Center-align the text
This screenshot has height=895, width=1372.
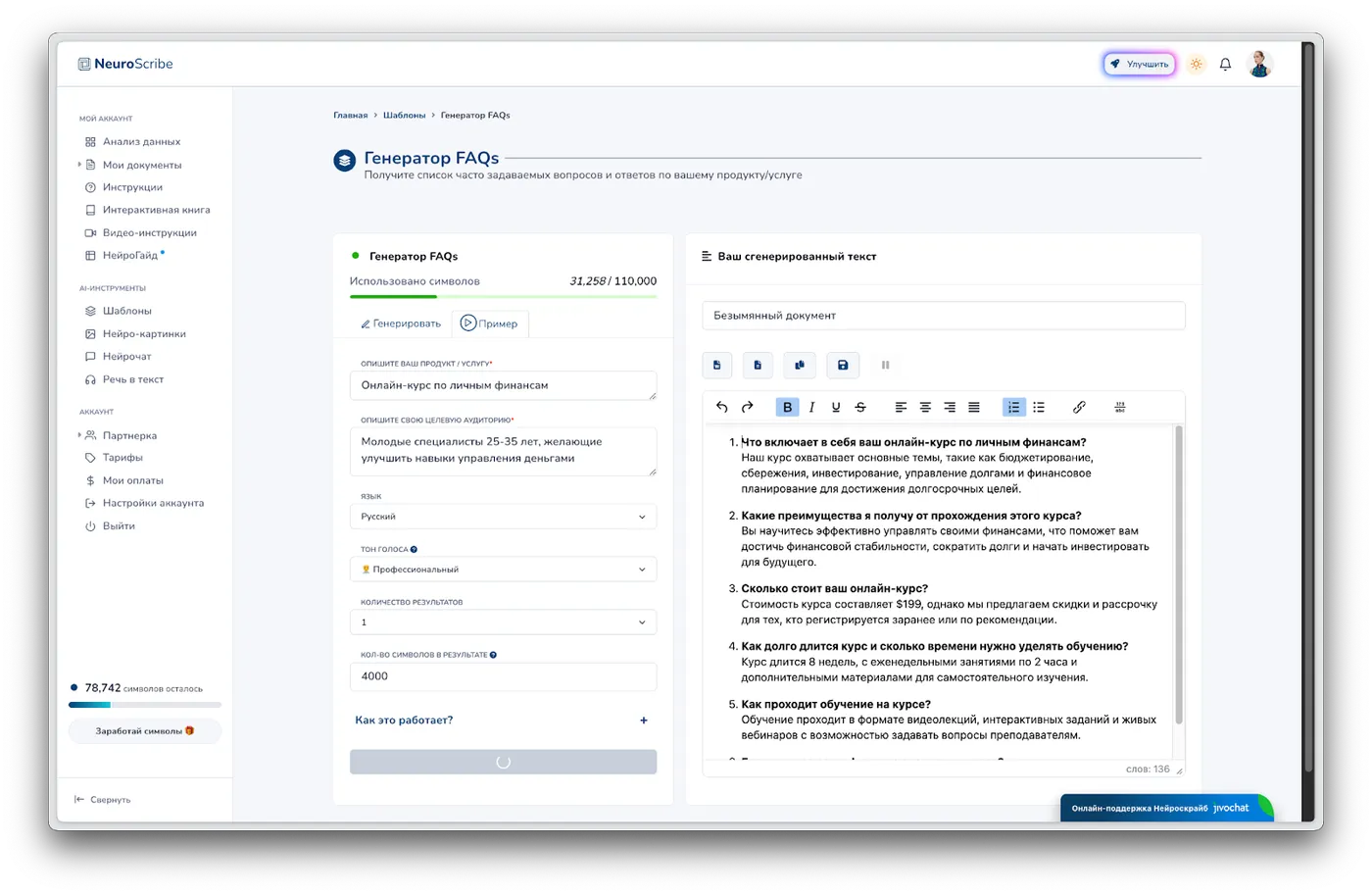pos(925,407)
